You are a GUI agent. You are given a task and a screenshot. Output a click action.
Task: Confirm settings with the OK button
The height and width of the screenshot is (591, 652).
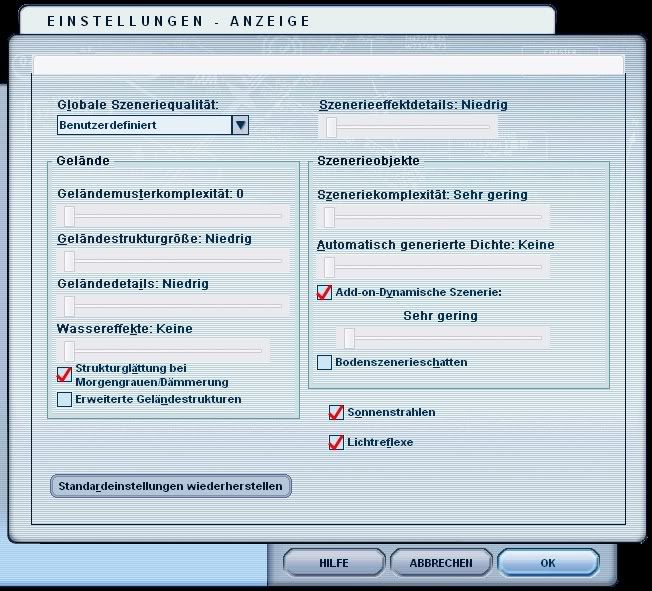point(547,563)
